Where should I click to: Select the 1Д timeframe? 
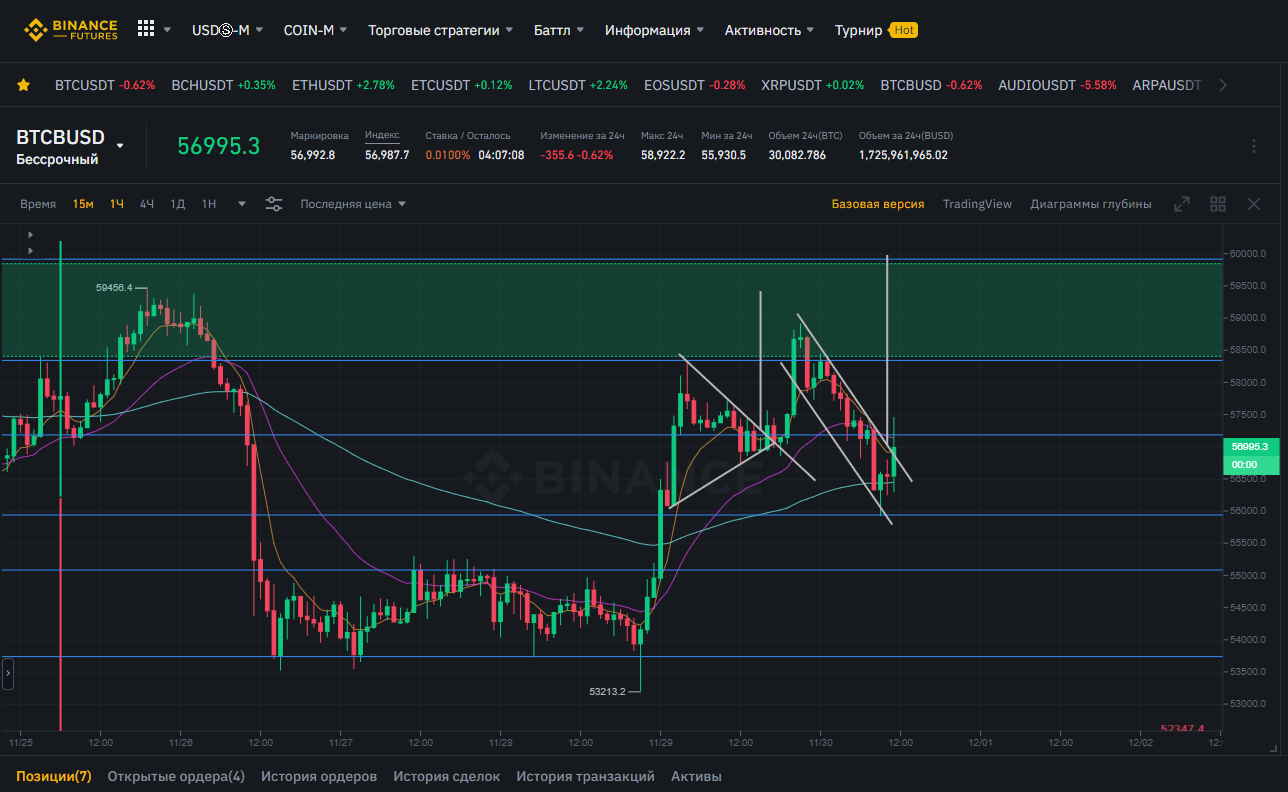178,204
